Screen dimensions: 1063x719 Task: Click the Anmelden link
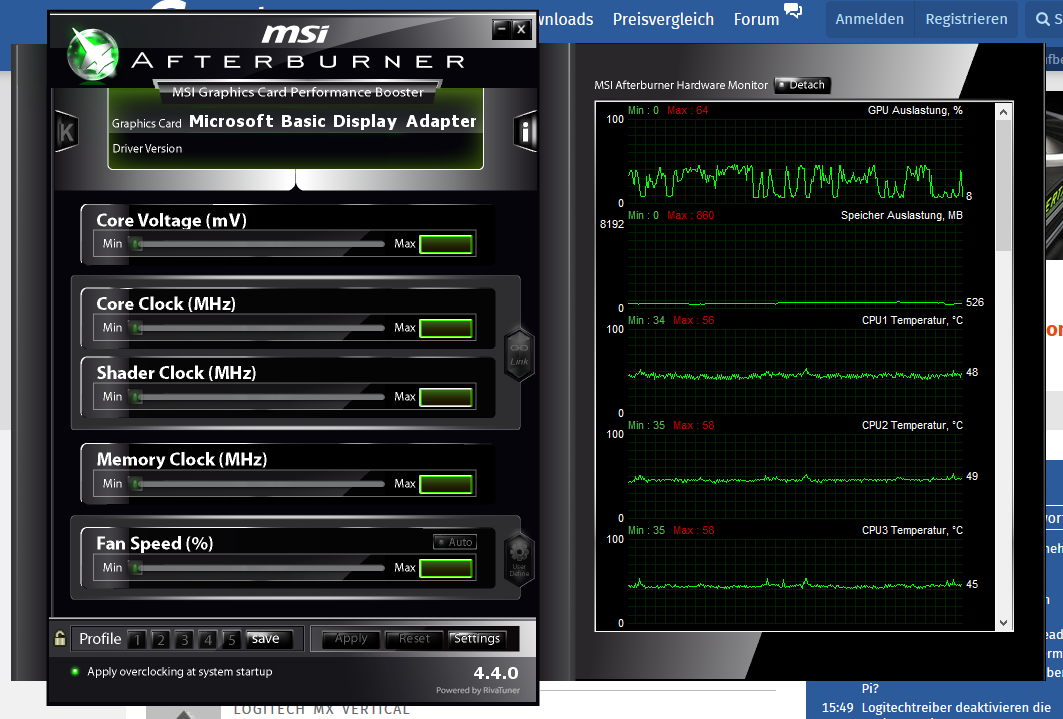tap(869, 19)
